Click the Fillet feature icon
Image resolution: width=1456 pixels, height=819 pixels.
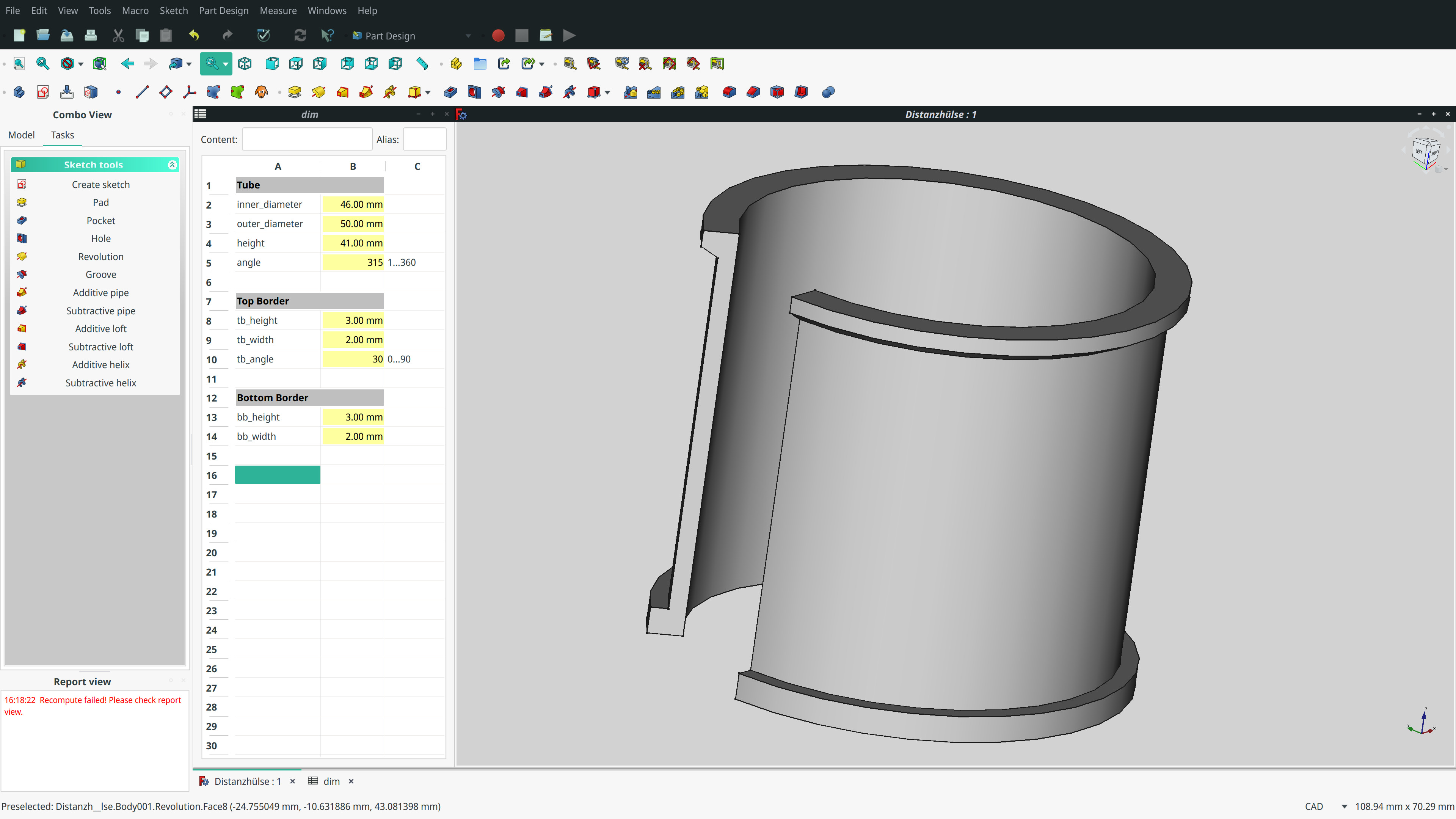(x=728, y=91)
